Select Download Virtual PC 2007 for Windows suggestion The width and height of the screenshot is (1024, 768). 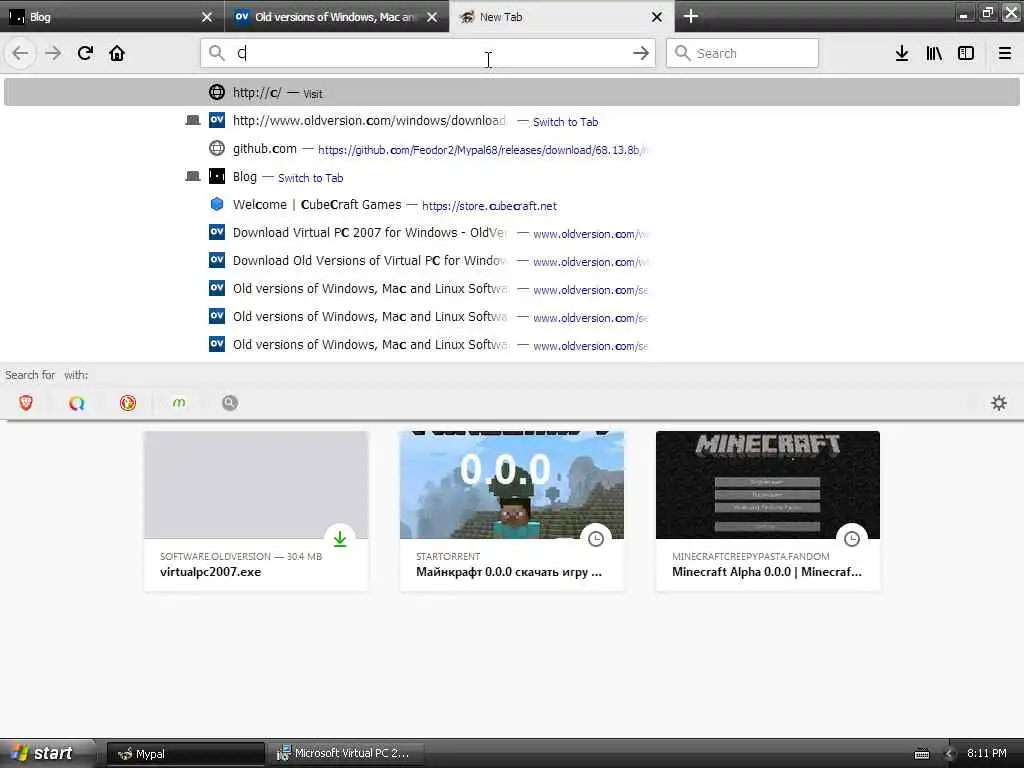coord(511,233)
